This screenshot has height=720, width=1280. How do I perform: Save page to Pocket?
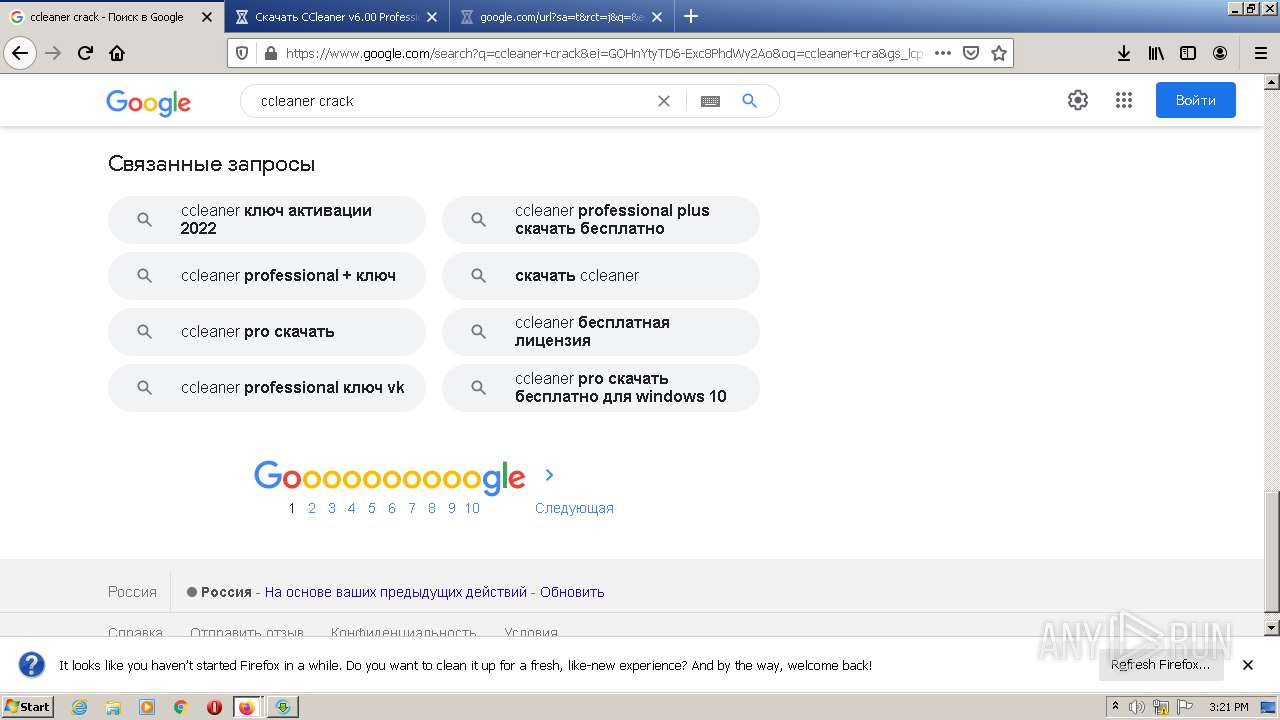(970, 53)
